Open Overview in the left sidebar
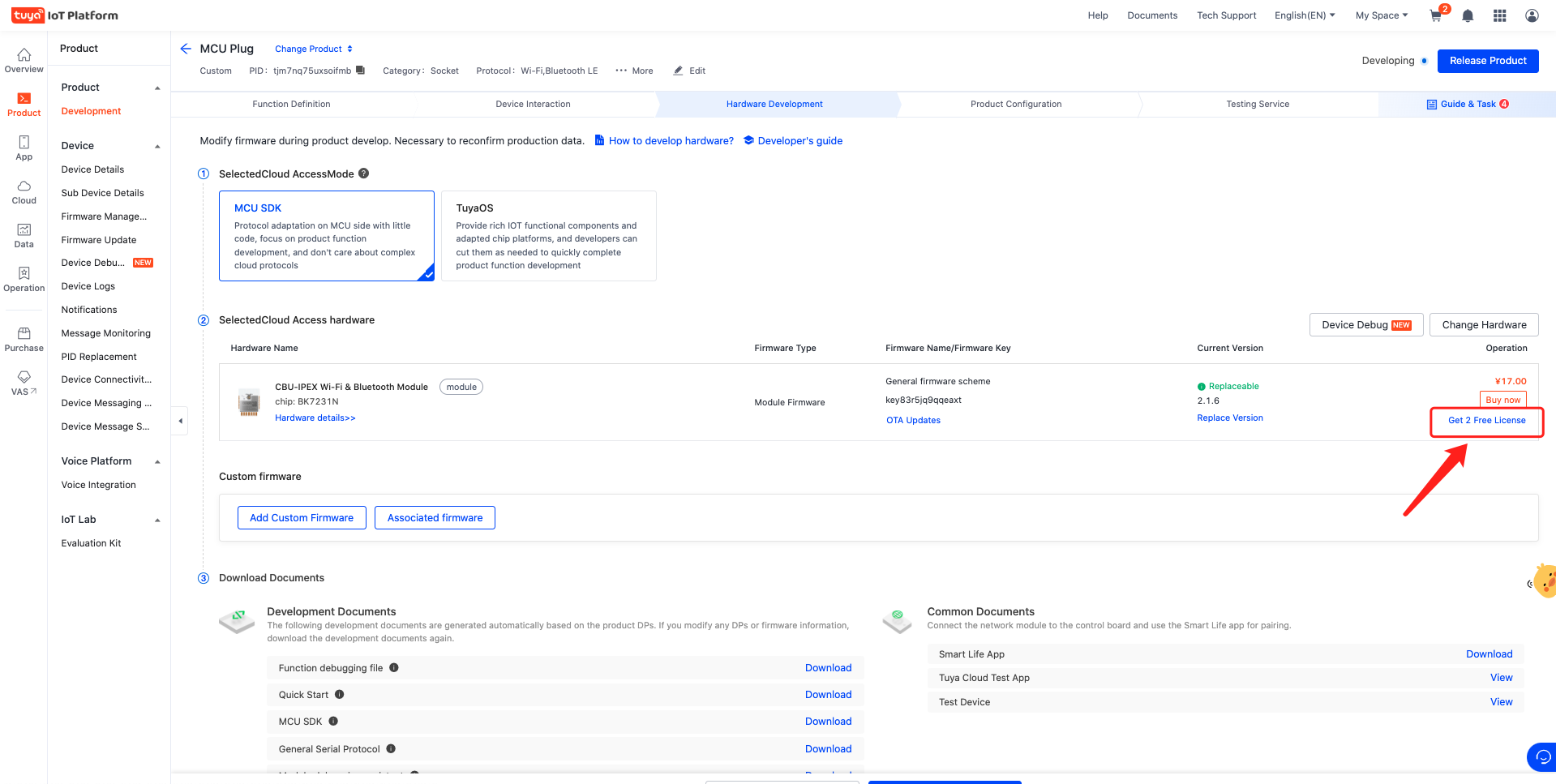The height and width of the screenshot is (784, 1556). 24,60
